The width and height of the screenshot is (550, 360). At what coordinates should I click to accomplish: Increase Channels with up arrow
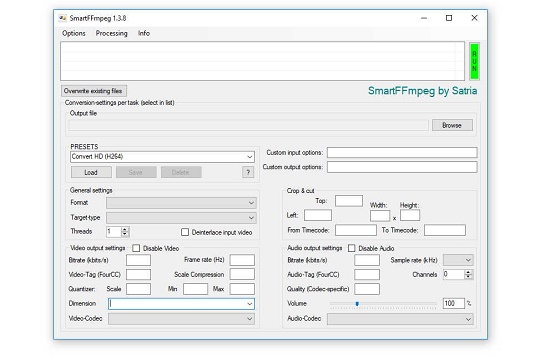[468, 272]
